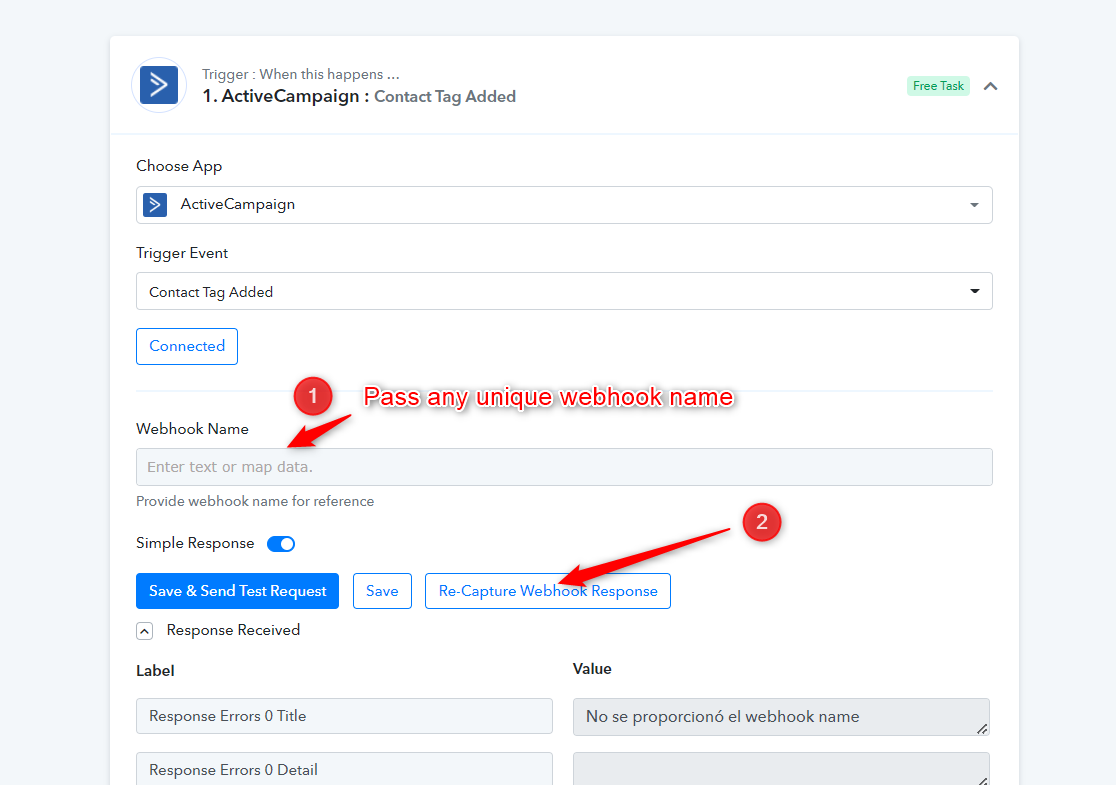Click 'Provide webhook name for reference' hint
Screen dimensions: 1116x785
(x=255, y=501)
